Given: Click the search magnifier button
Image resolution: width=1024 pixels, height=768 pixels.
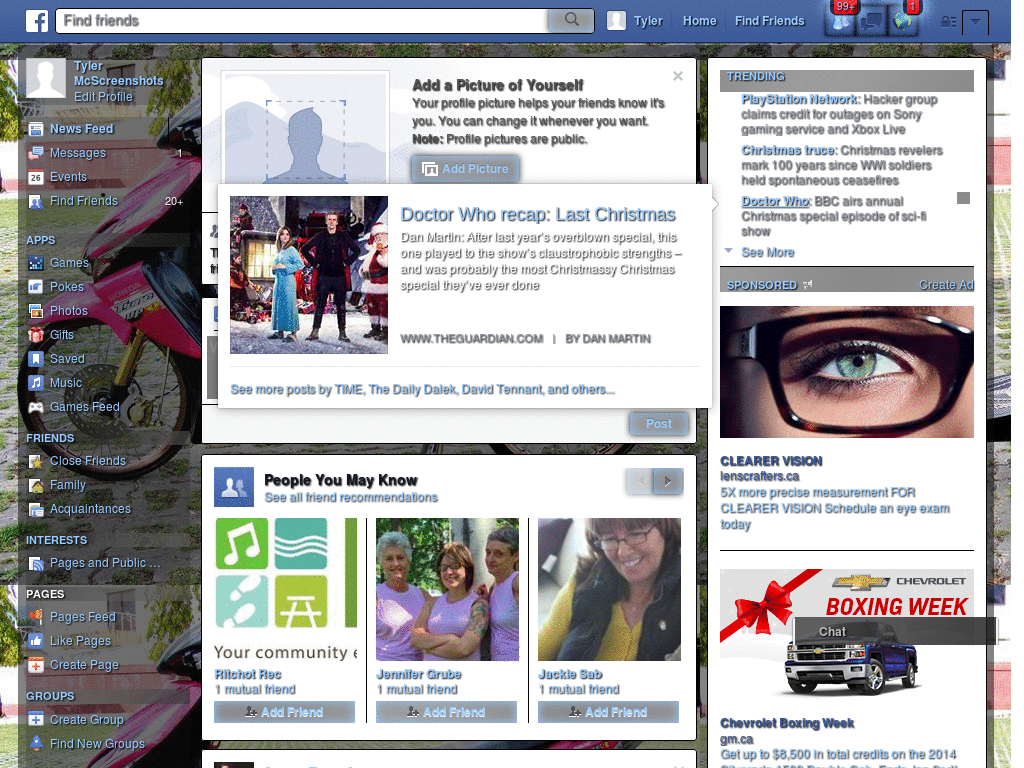Looking at the screenshot, I should click(x=571, y=20).
